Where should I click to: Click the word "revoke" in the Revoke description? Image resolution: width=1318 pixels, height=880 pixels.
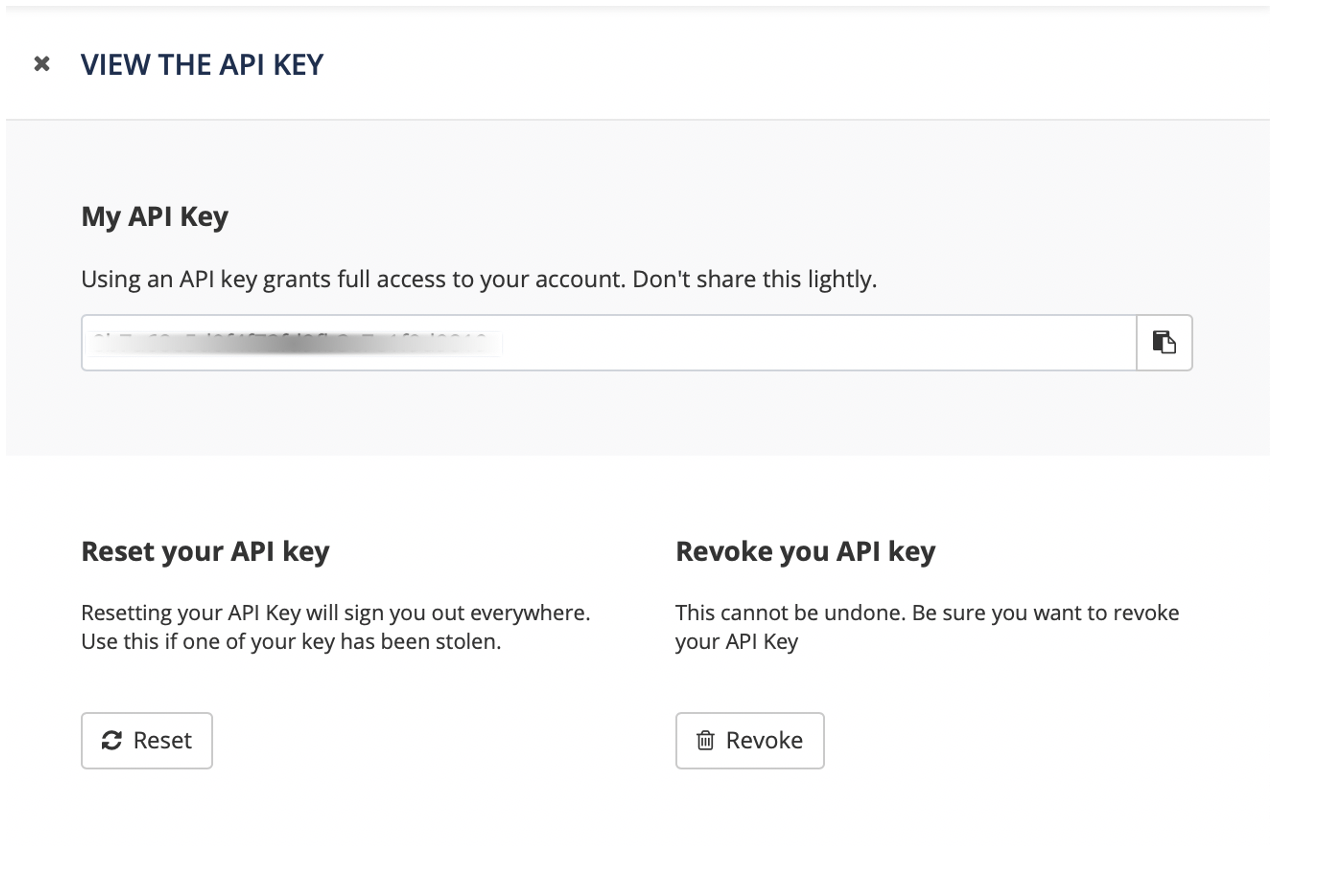tap(1148, 612)
